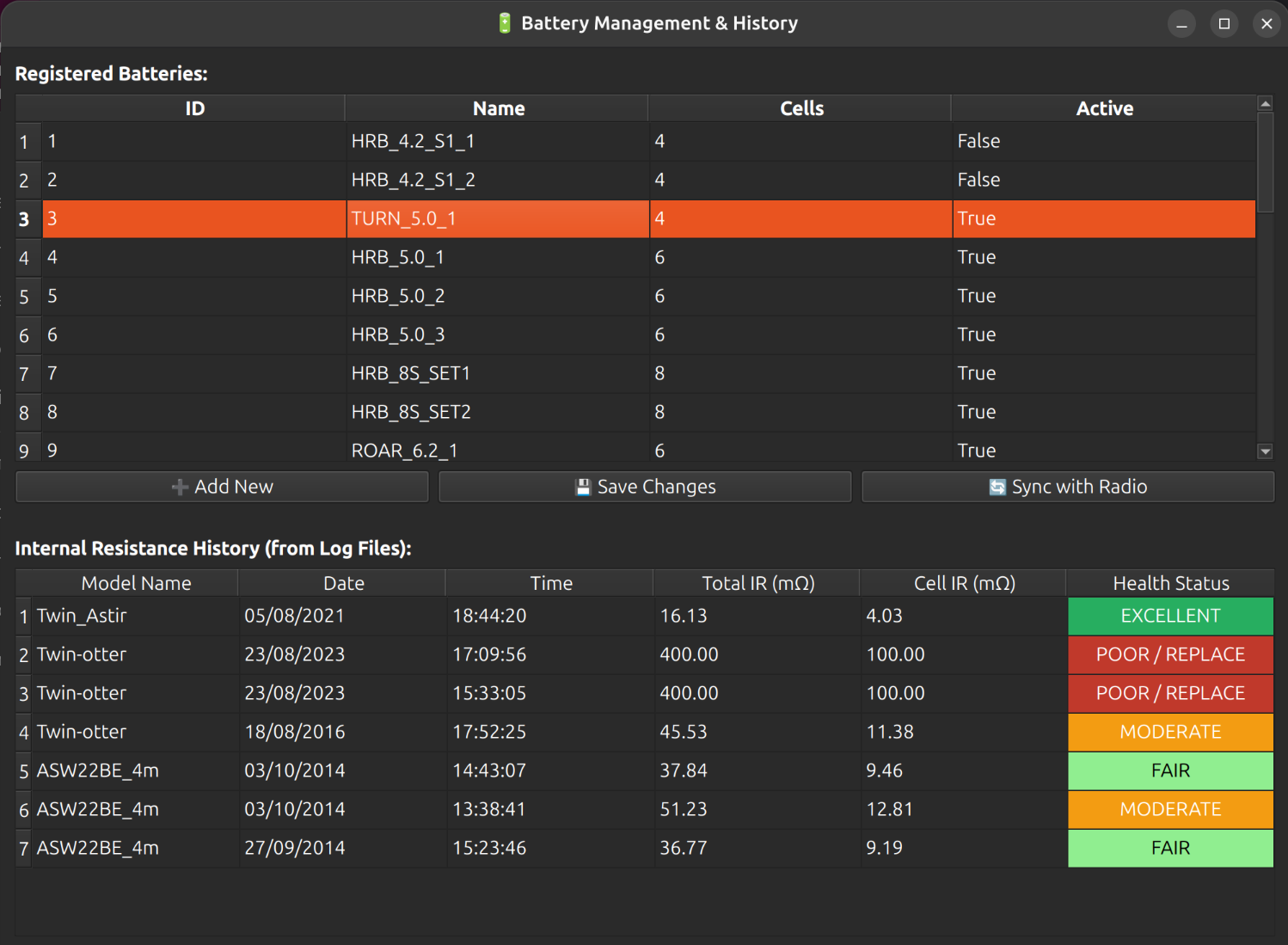Click the time 14:43:07
1288x945 pixels.
550,770
